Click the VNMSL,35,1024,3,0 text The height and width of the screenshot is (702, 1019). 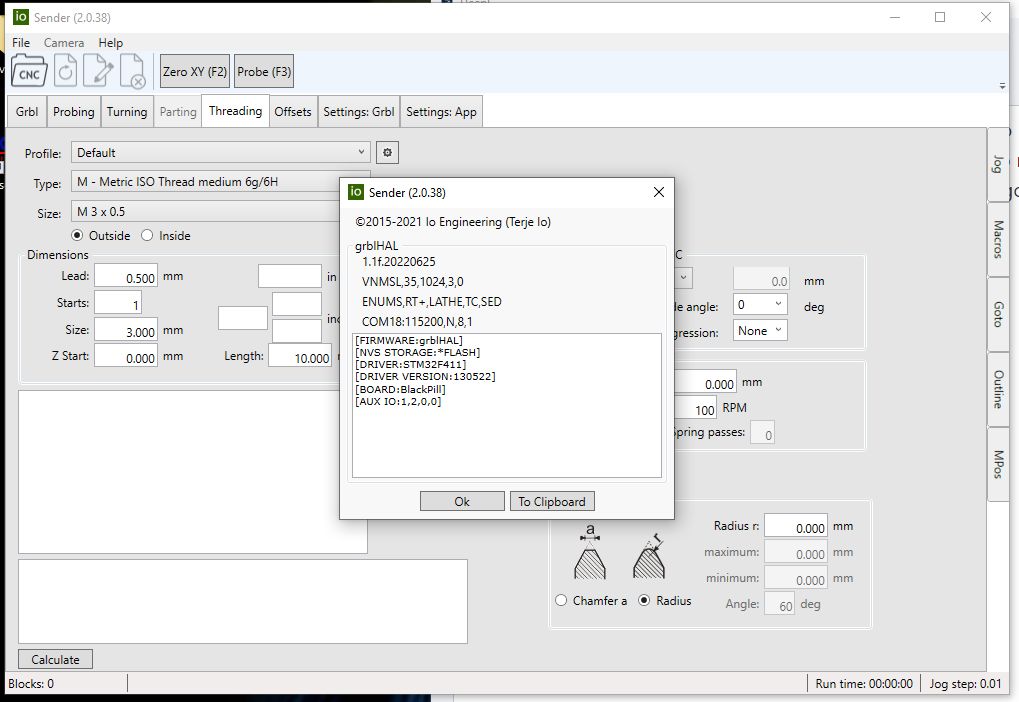click(x=413, y=282)
